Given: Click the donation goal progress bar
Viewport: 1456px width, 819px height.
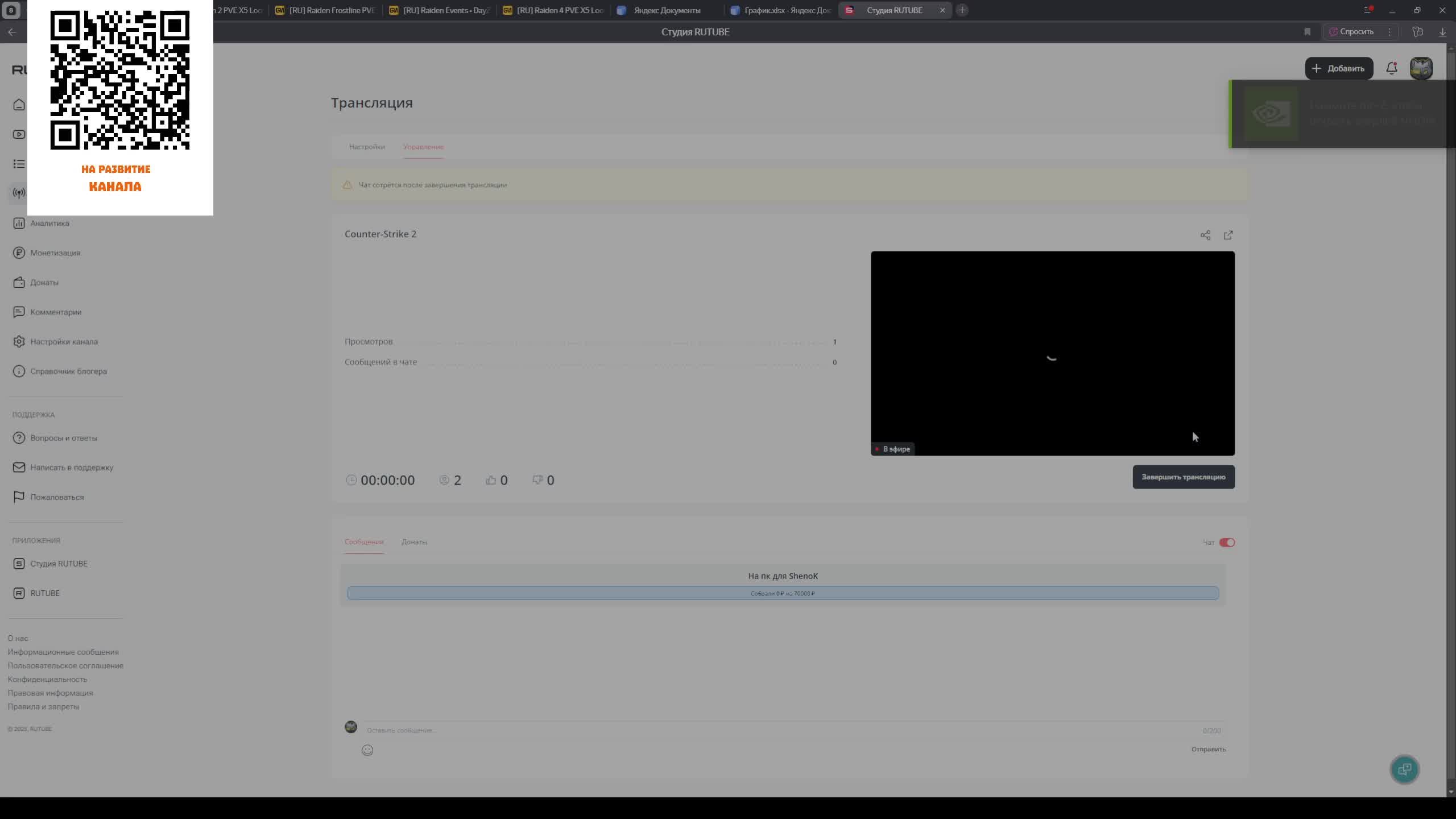Looking at the screenshot, I should point(783,593).
